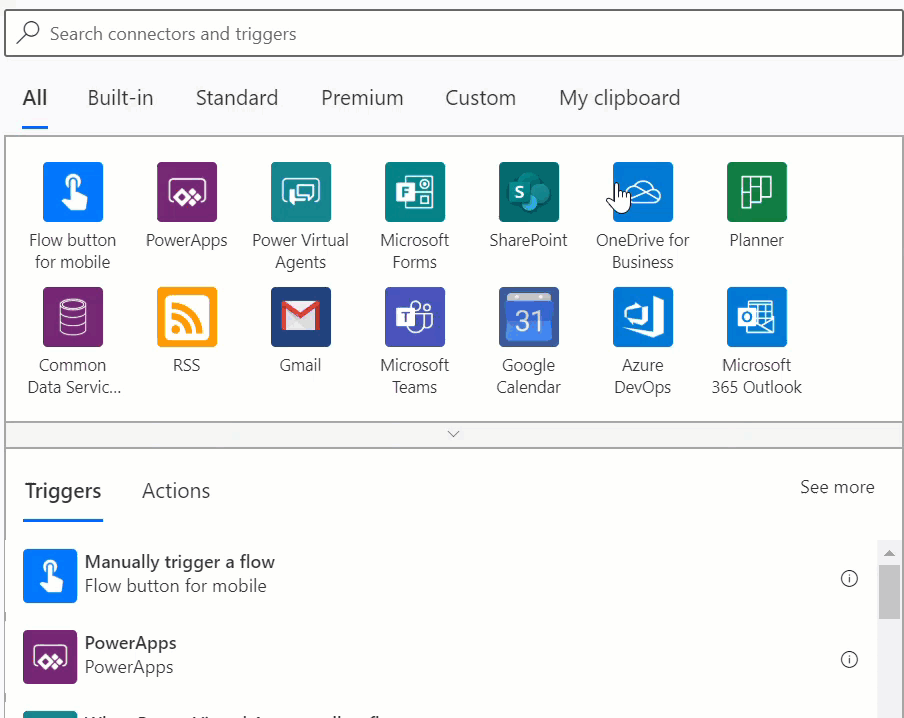The height and width of the screenshot is (718, 904).
Task: Show info for Manually trigger a flow
Action: [849, 578]
